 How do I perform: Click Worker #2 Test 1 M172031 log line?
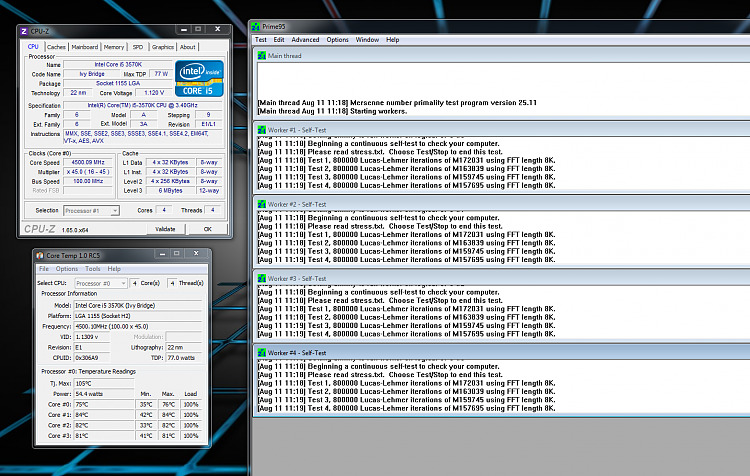pos(407,235)
